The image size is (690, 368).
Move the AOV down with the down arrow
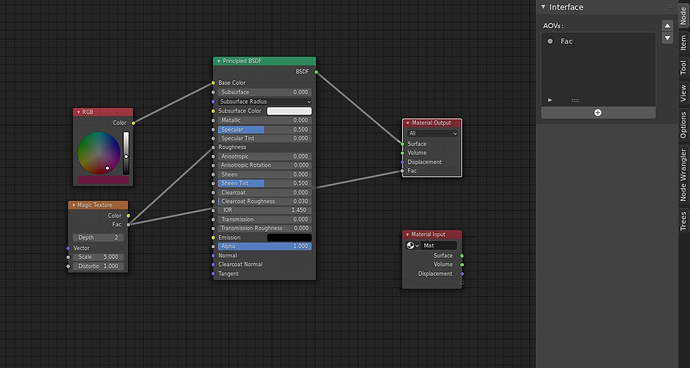[667, 38]
